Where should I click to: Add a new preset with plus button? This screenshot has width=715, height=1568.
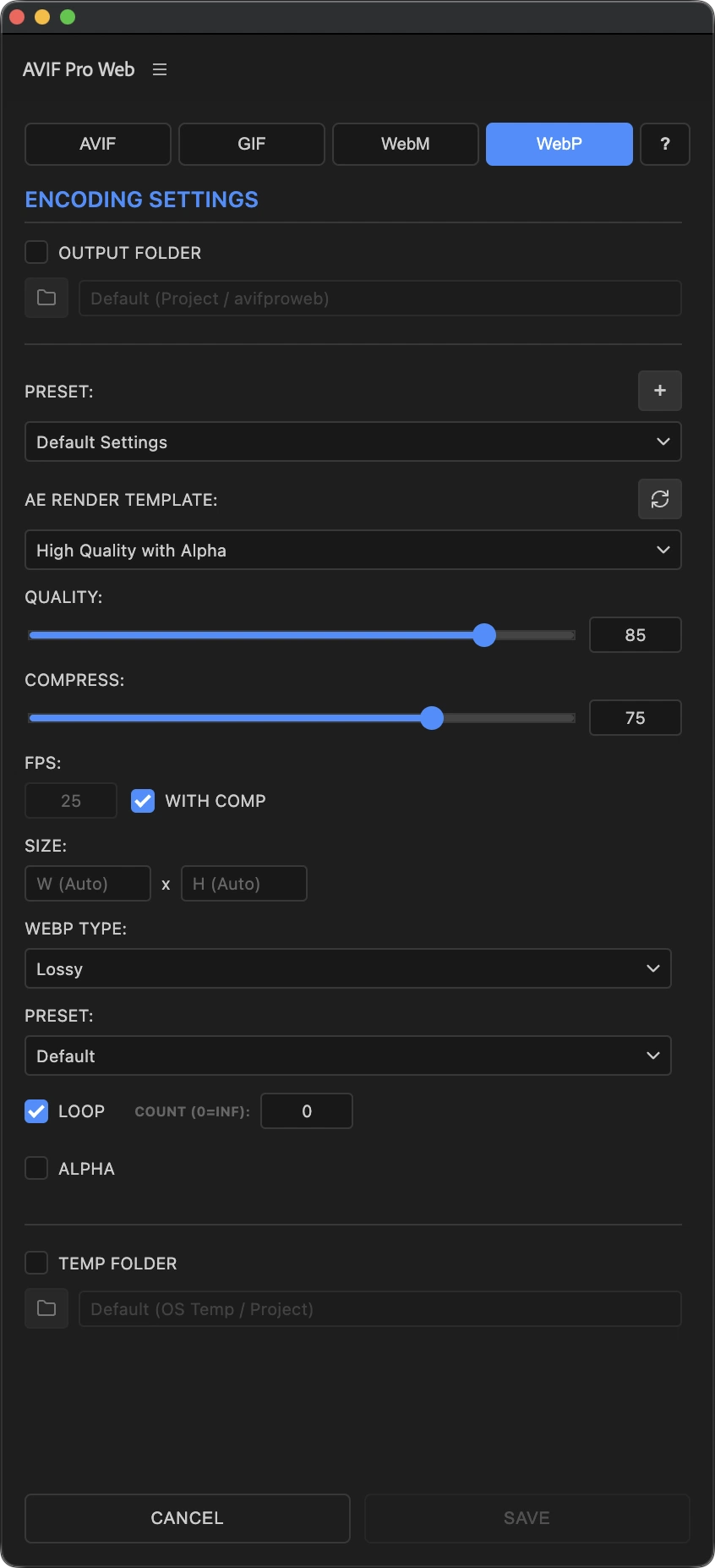(660, 391)
